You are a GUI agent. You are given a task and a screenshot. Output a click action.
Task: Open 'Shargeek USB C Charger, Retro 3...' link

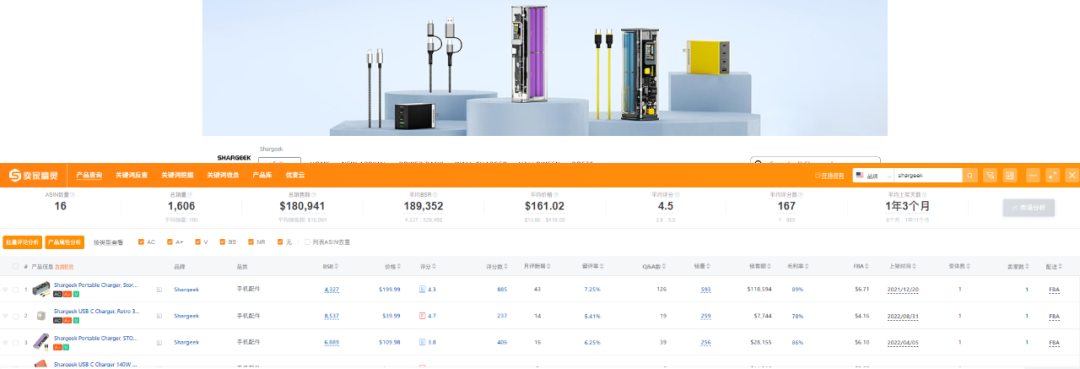coord(96,311)
